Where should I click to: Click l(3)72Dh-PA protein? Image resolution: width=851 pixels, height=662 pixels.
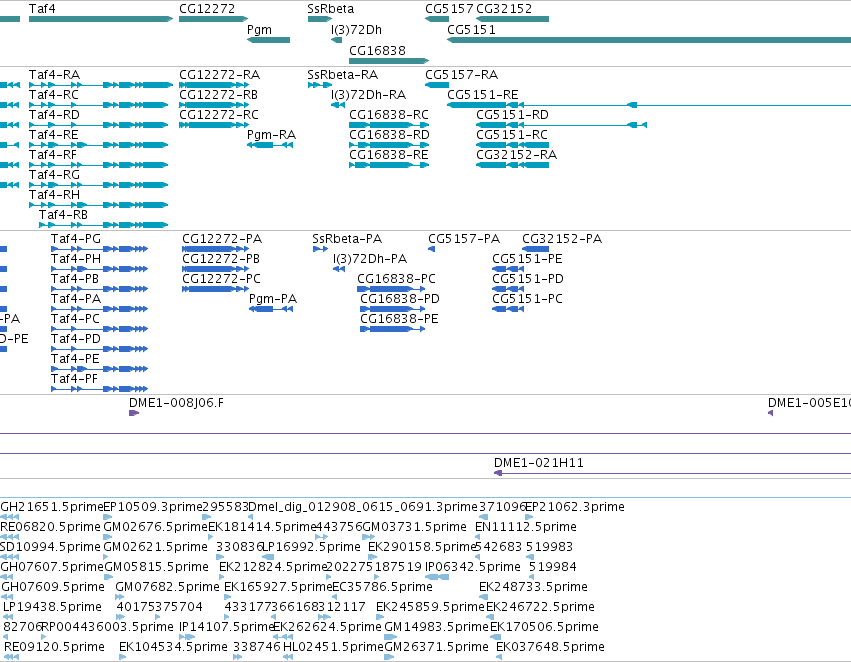[339, 269]
